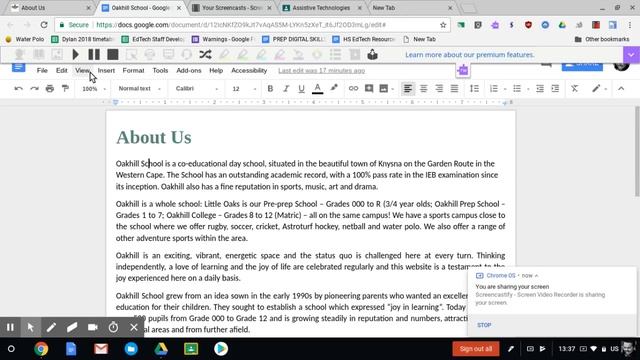Hide the menus with the up chevron

[621, 89]
